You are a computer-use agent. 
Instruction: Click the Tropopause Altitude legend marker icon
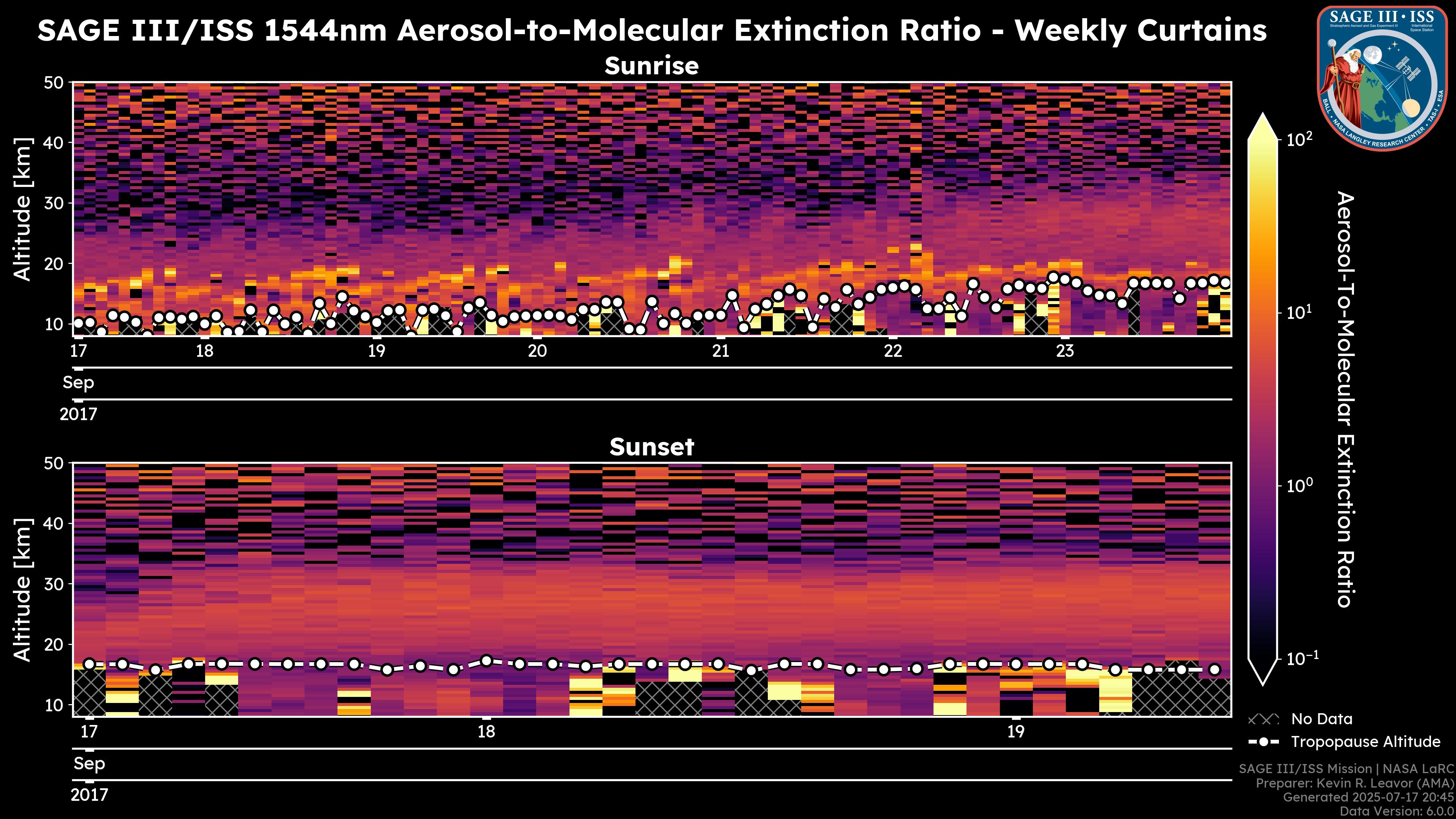pyautogui.click(x=1263, y=742)
